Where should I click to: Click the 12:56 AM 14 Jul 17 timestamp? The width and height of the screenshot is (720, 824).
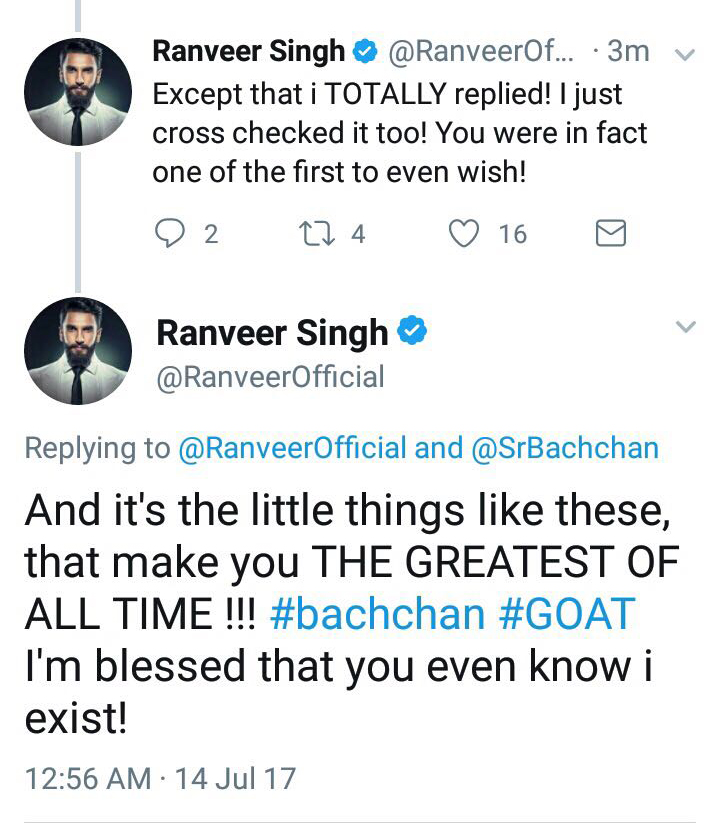[x=160, y=776]
